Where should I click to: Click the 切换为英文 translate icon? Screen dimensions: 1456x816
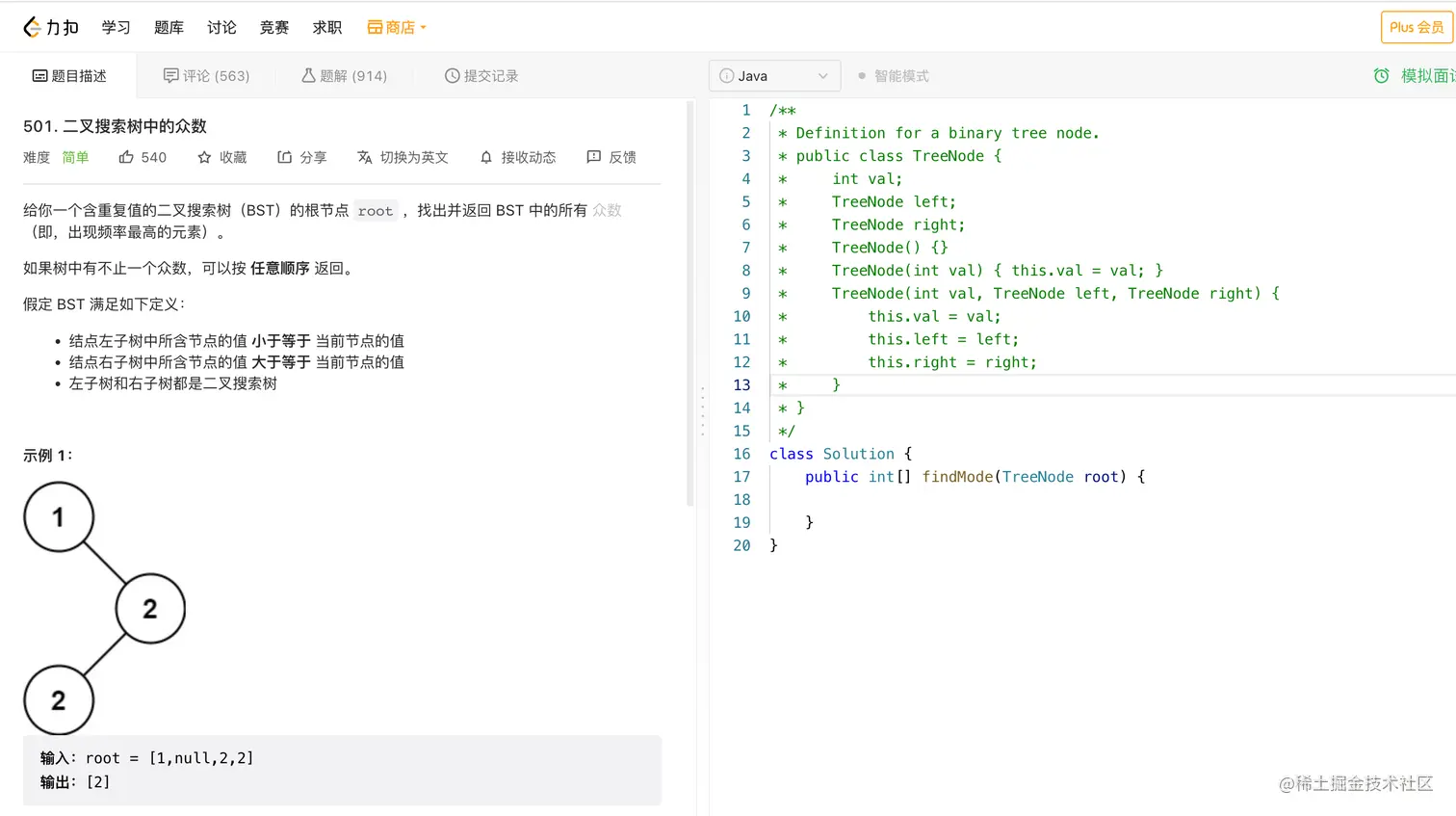tap(365, 157)
